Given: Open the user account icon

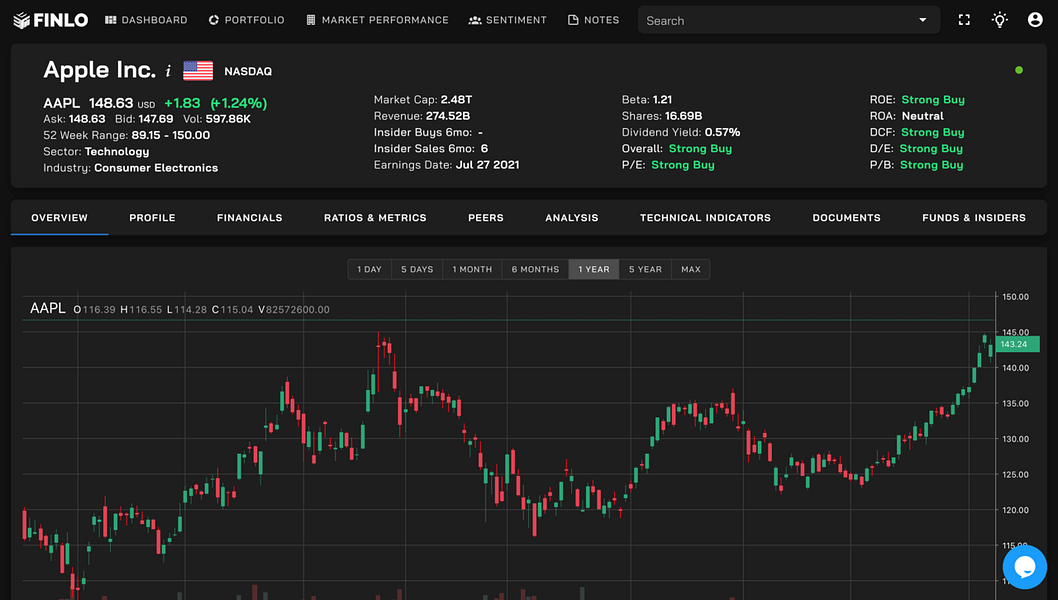Looking at the screenshot, I should click(x=1035, y=20).
